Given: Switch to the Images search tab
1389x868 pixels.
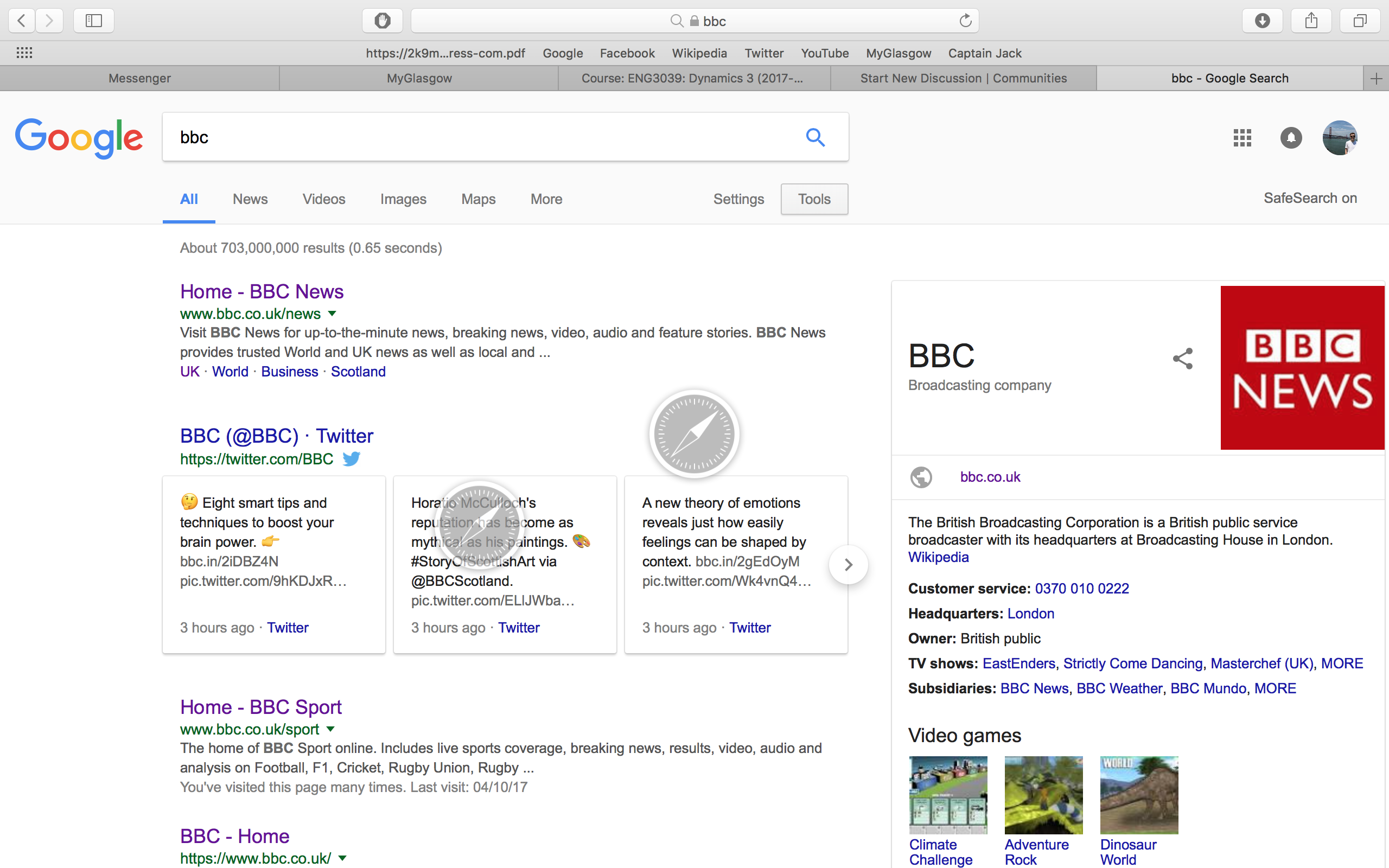Looking at the screenshot, I should click(x=403, y=199).
